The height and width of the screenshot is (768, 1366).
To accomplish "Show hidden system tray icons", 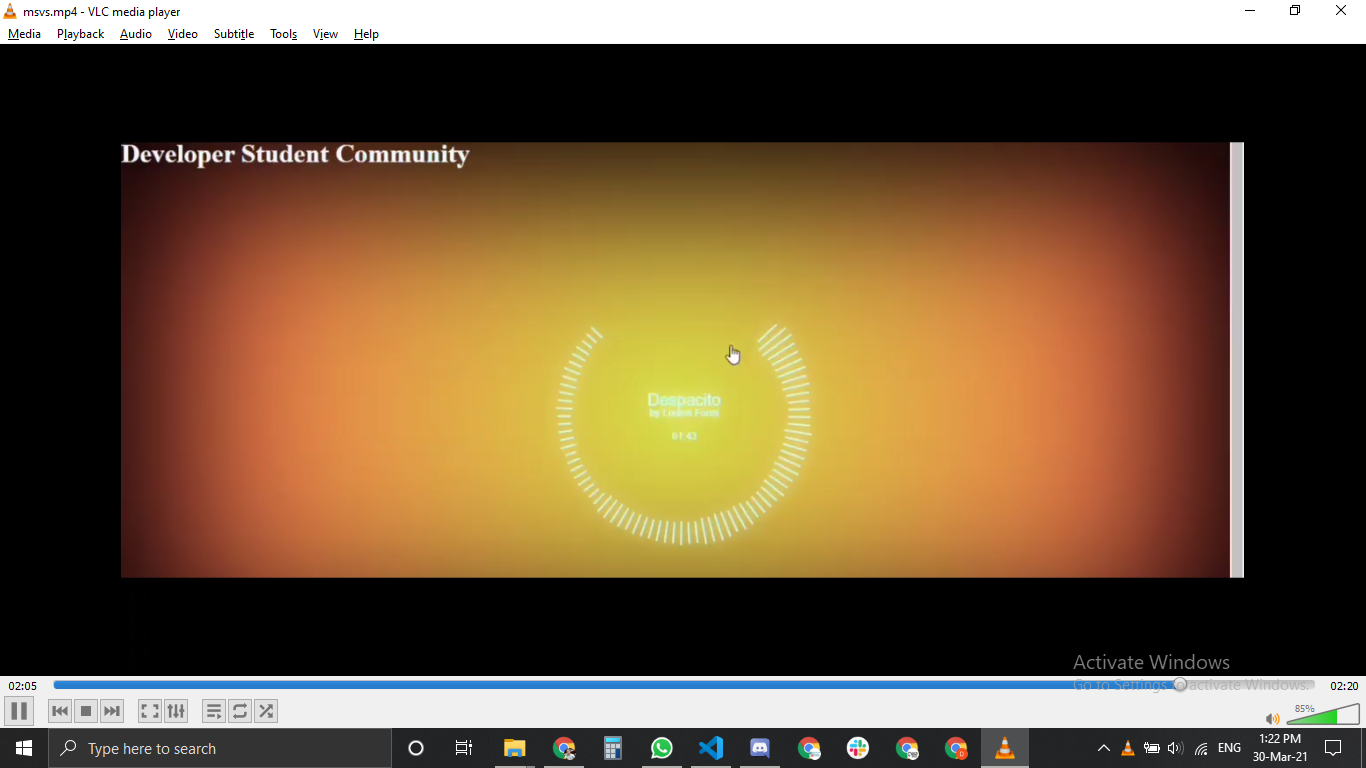I will 1104,748.
